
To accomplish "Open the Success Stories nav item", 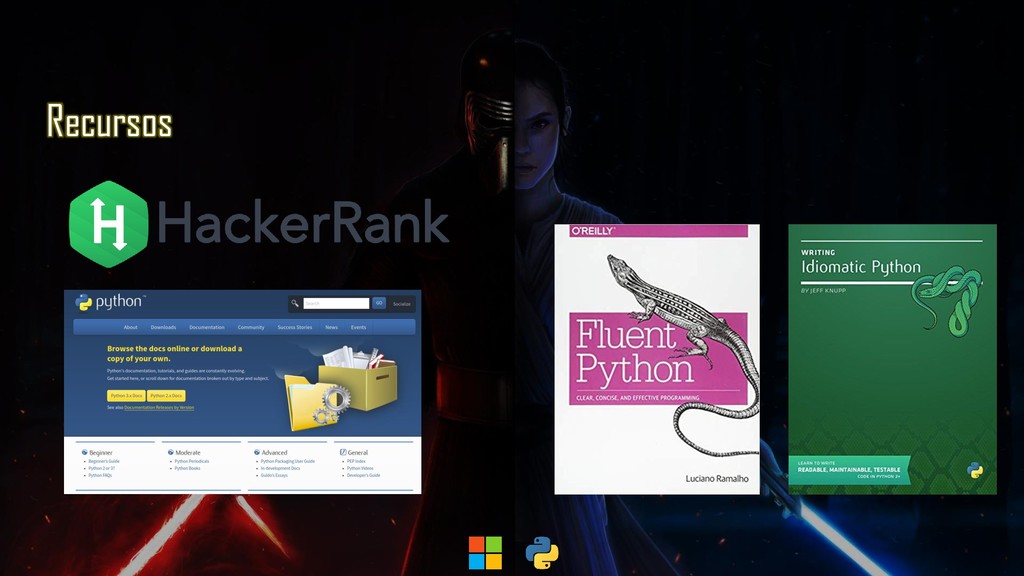I will click(x=295, y=327).
